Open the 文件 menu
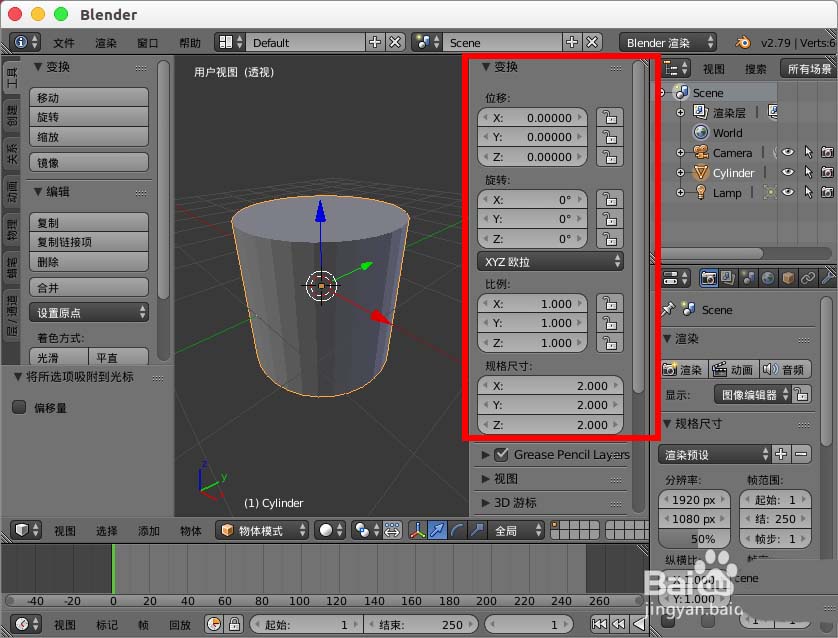The image size is (838, 638). pos(64,43)
